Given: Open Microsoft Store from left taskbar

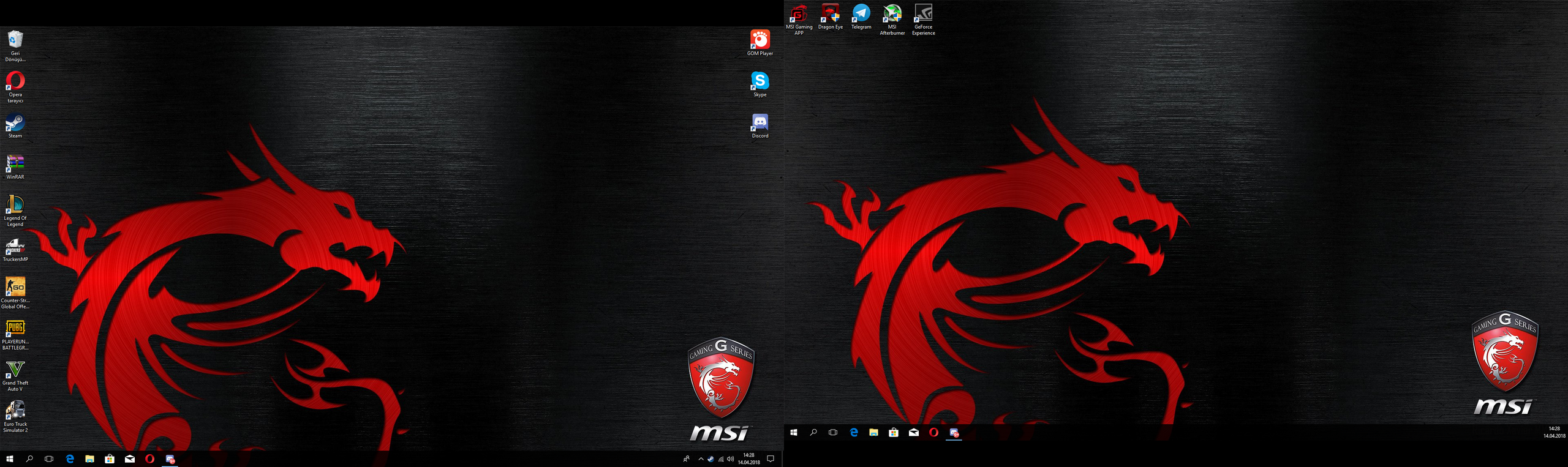Looking at the screenshot, I should pos(110,459).
